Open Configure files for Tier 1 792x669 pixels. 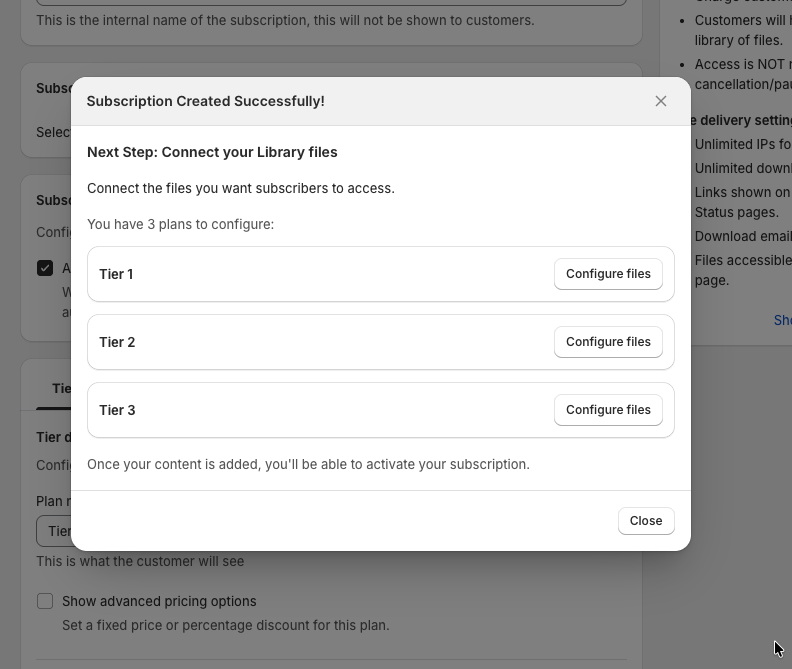608,274
